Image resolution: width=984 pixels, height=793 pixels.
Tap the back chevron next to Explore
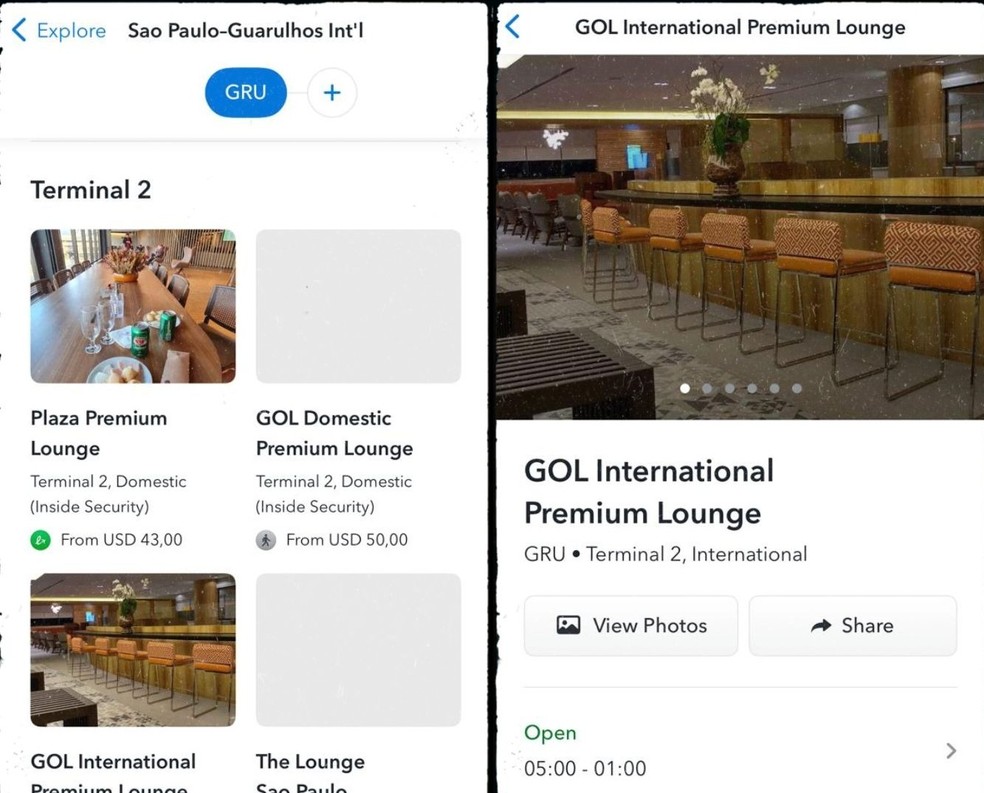pyautogui.click(x=20, y=30)
